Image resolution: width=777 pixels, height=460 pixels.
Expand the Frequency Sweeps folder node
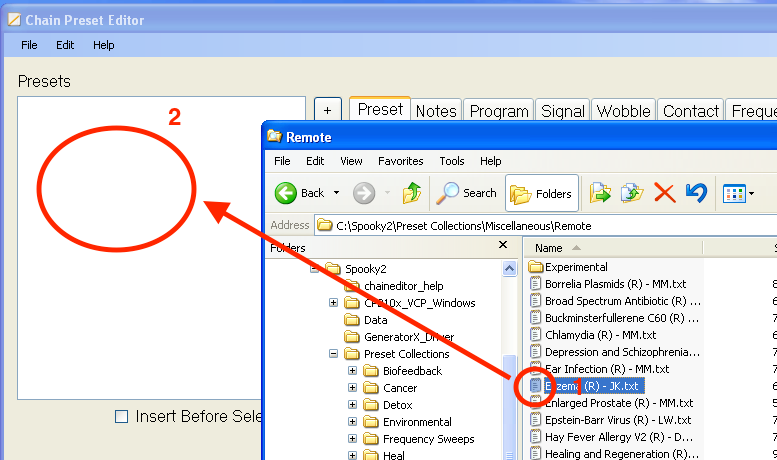point(352,439)
